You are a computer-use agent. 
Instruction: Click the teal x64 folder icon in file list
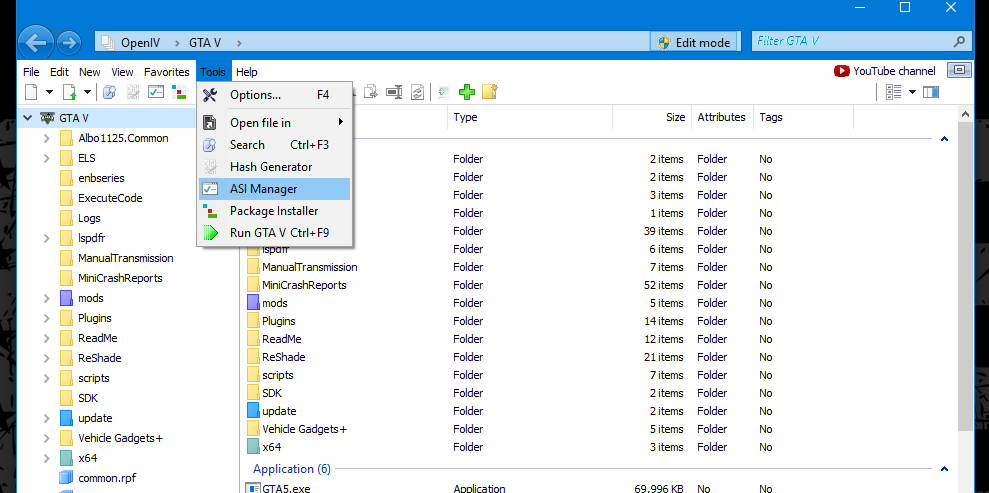pyautogui.click(x=253, y=447)
